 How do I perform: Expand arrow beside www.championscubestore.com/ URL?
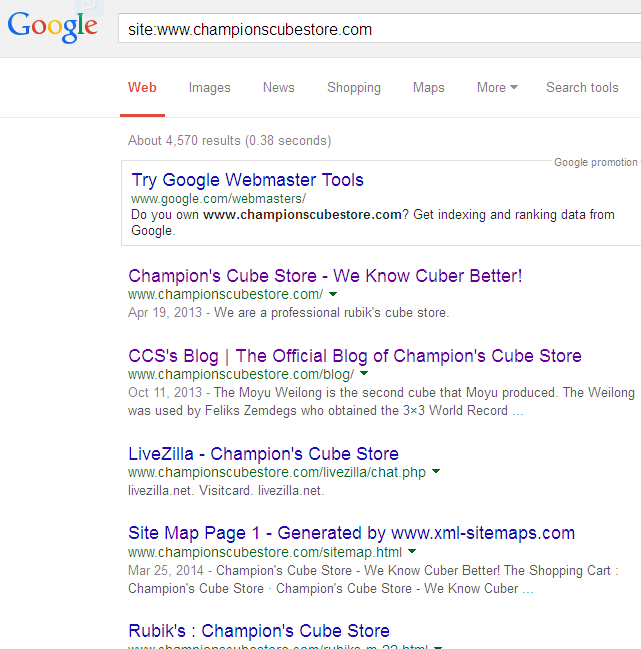pos(333,294)
